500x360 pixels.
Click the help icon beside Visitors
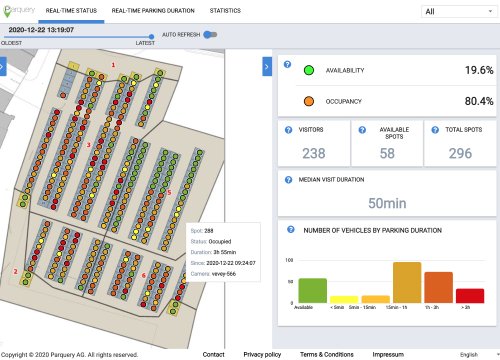click(x=289, y=130)
